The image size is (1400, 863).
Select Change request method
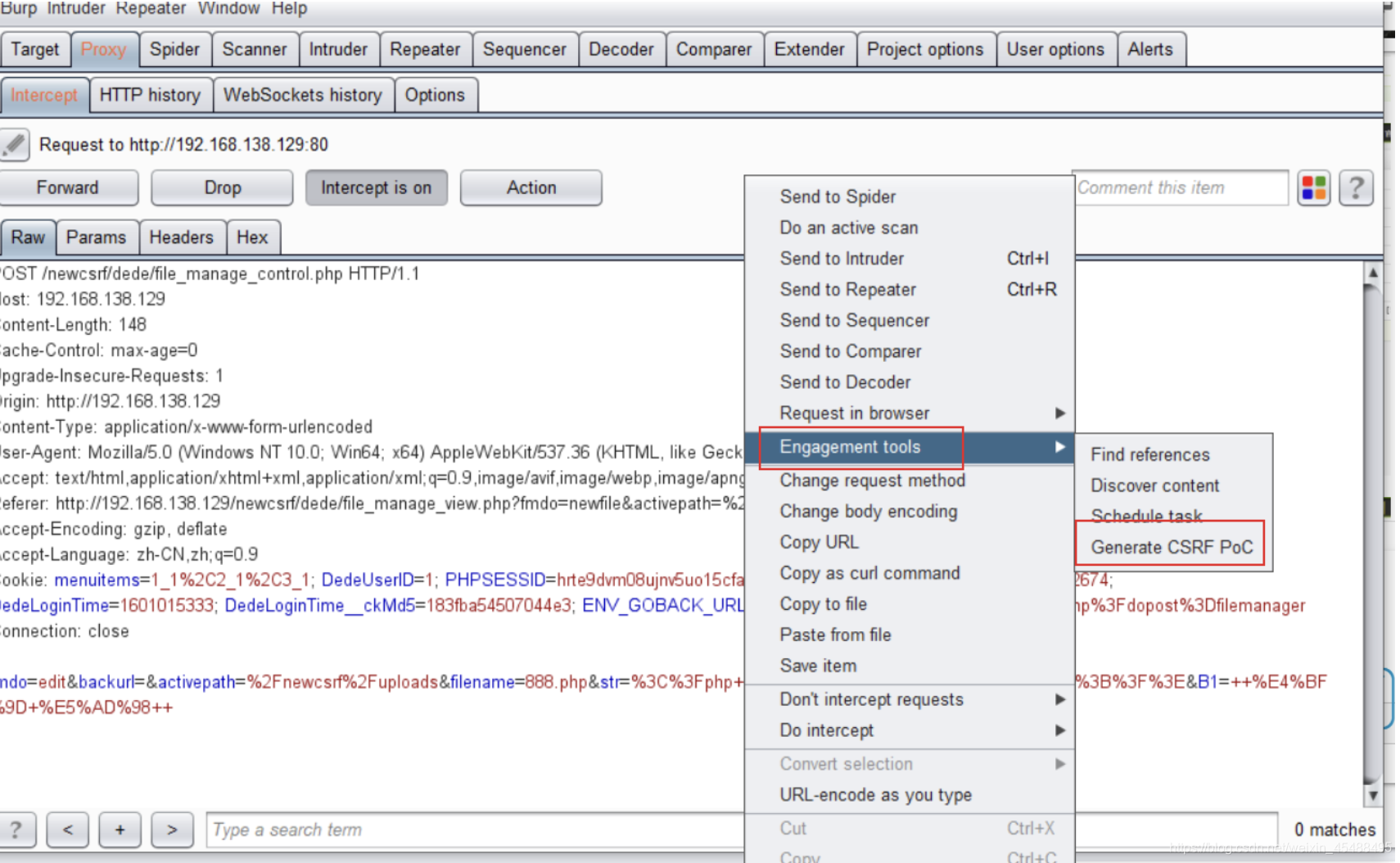[x=909, y=481]
